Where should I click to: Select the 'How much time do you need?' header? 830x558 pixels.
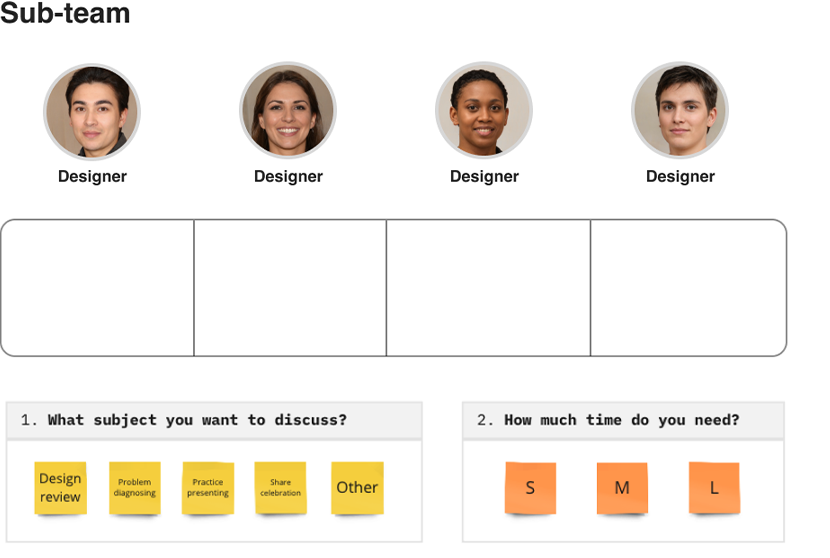(623, 420)
